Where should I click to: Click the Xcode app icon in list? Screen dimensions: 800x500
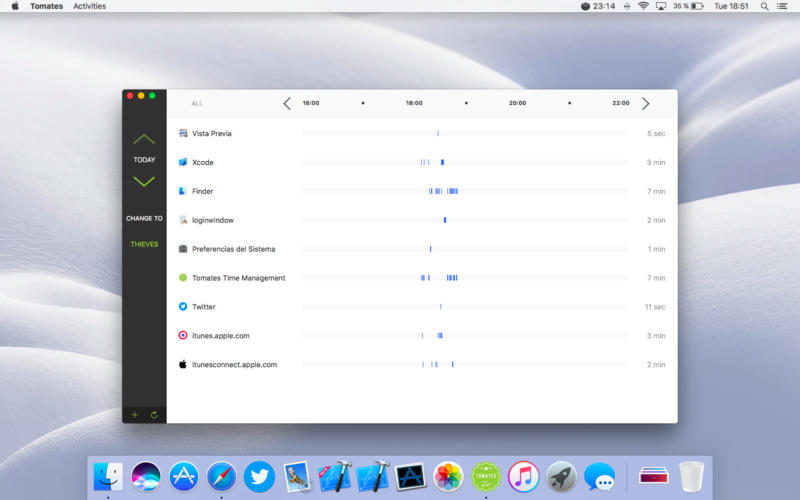183,162
